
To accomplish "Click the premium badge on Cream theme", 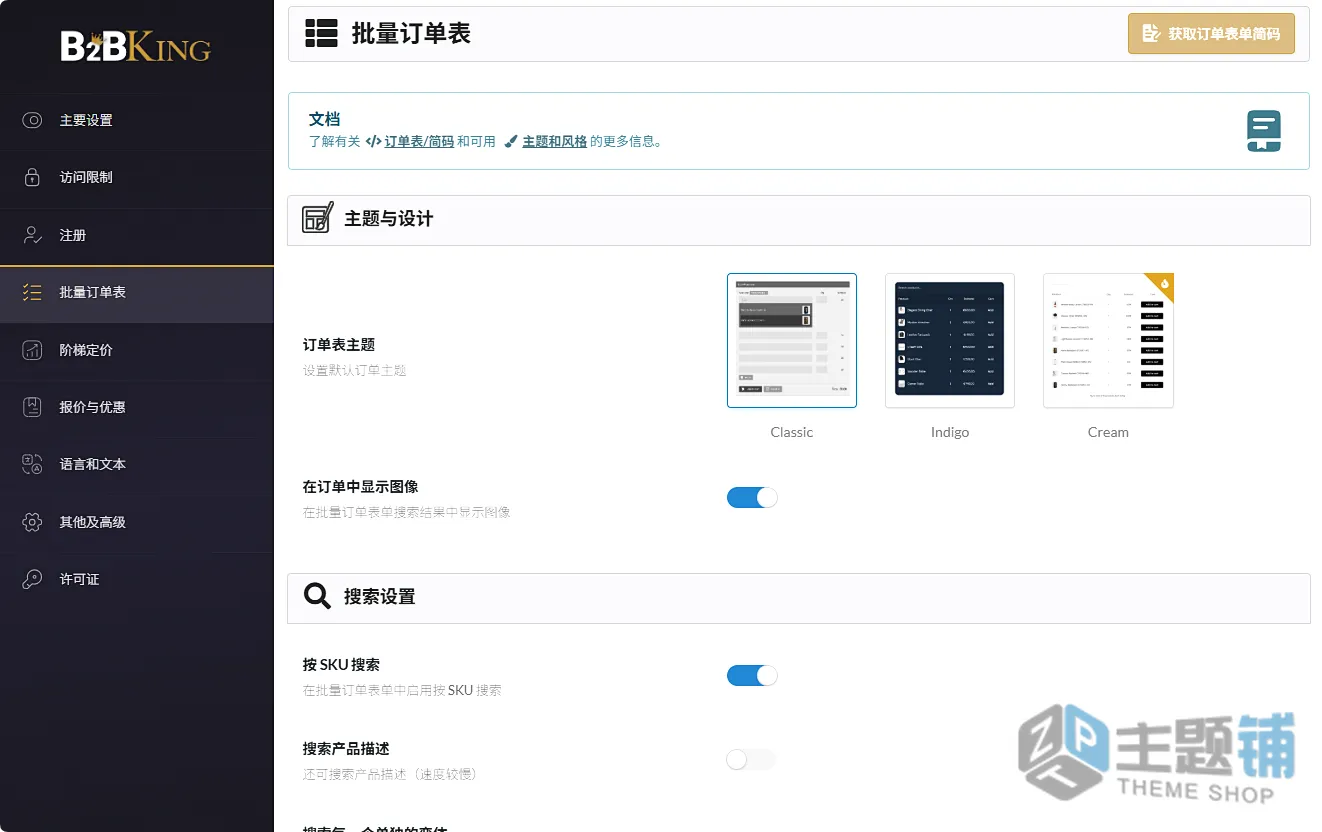I will coord(1161,286).
